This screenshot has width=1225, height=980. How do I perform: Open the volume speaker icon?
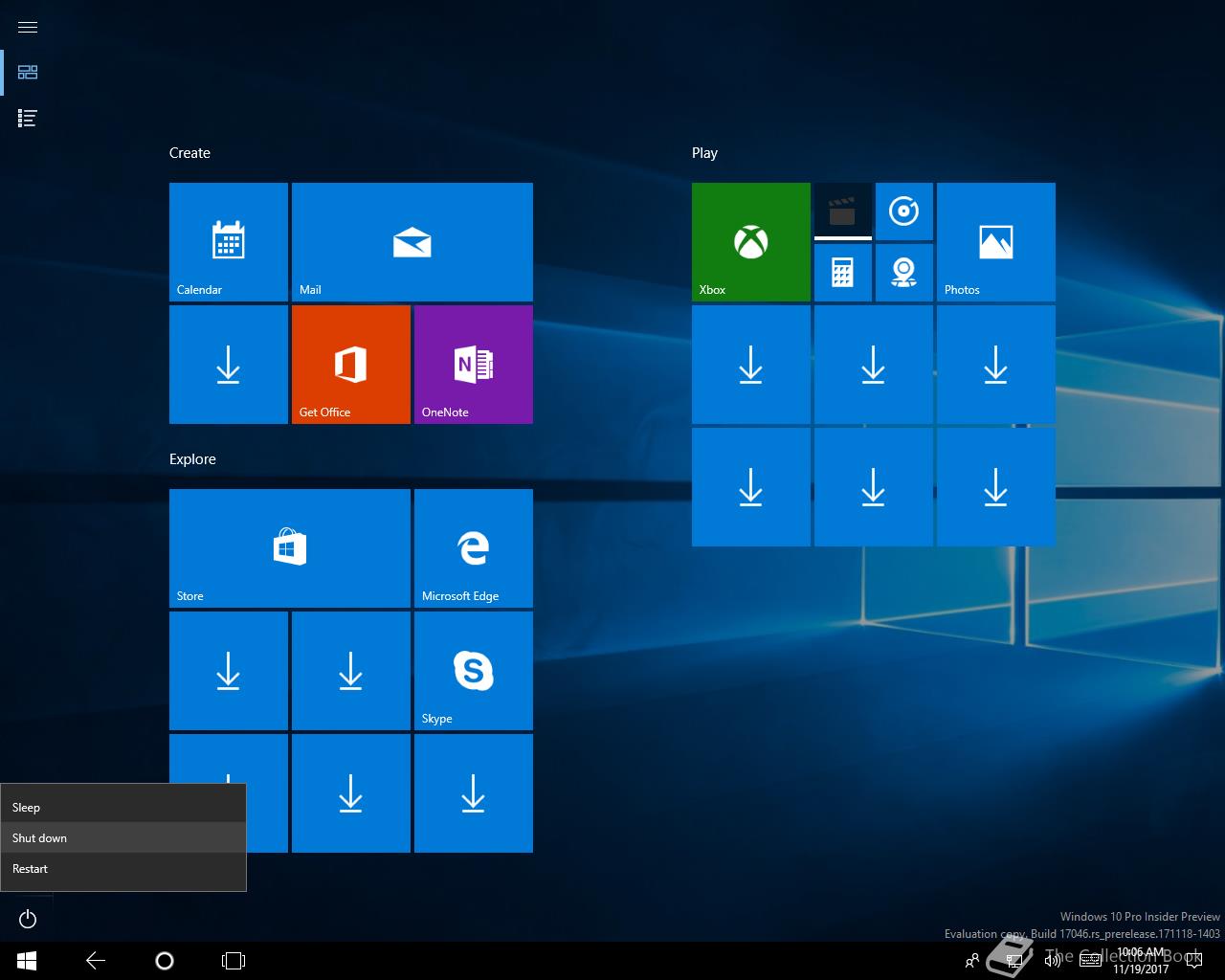click(1053, 961)
